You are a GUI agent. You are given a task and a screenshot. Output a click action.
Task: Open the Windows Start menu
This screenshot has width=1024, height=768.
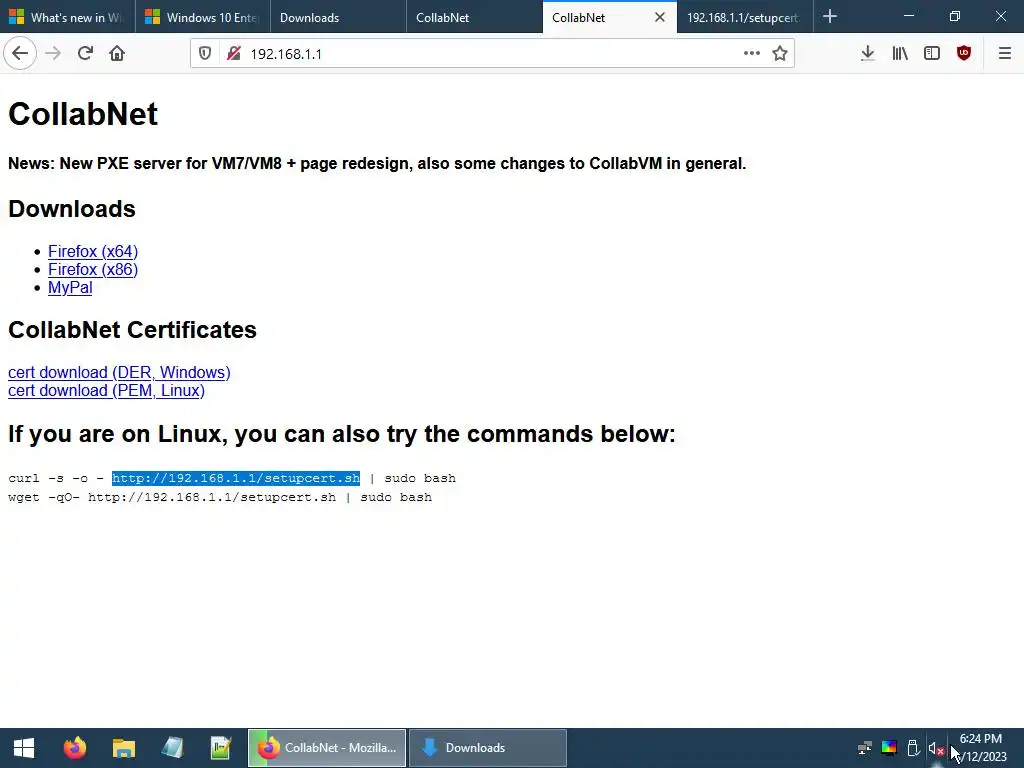pyautogui.click(x=24, y=748)
